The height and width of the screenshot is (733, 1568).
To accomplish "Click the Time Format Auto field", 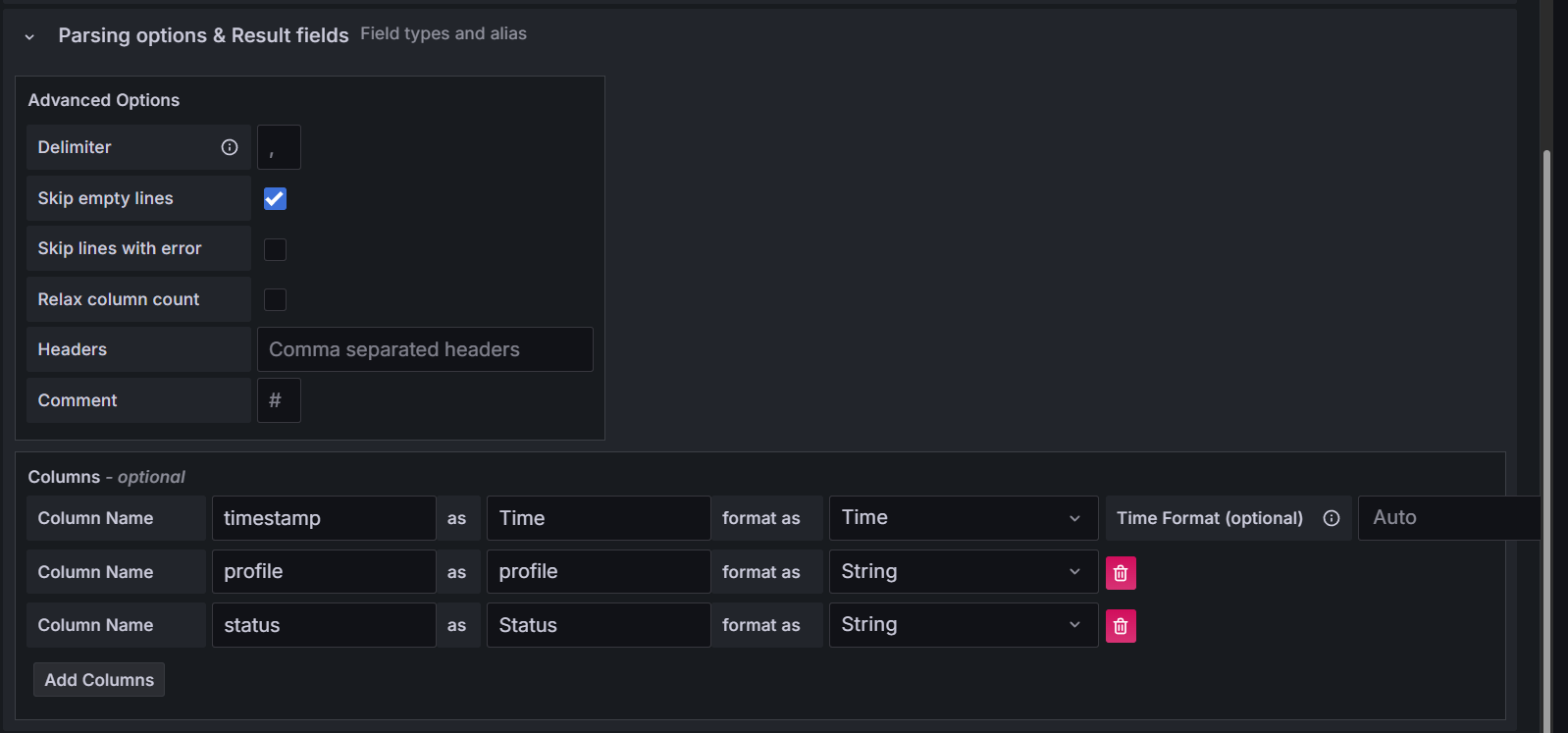I will 1448,518.
